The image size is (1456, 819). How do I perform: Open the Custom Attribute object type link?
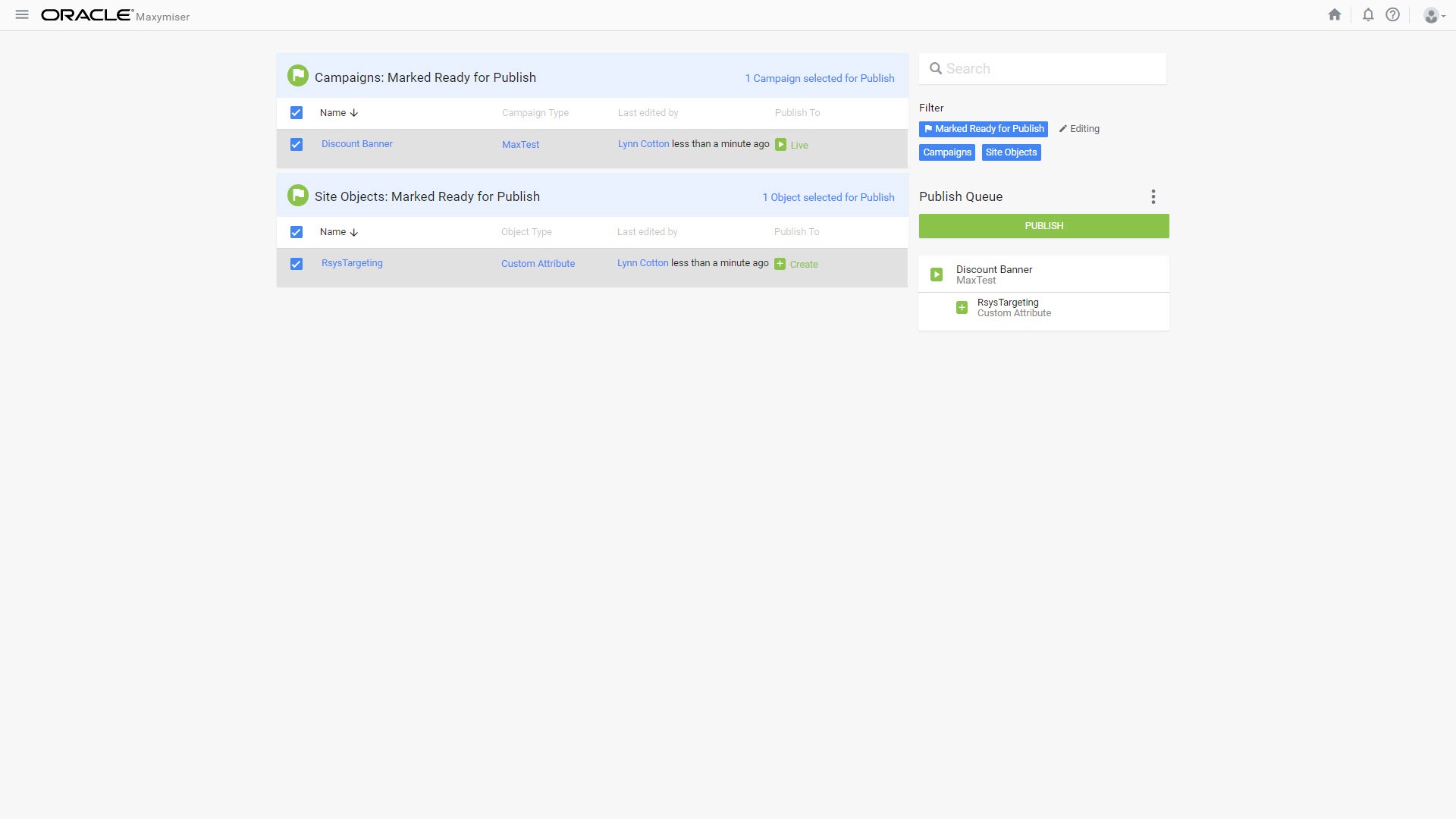coord(538,264)
